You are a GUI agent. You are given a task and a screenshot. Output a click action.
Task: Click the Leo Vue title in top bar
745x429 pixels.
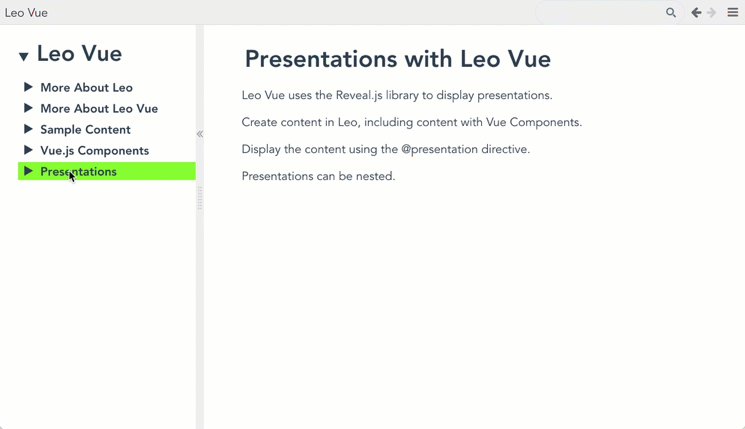[27, 13]
